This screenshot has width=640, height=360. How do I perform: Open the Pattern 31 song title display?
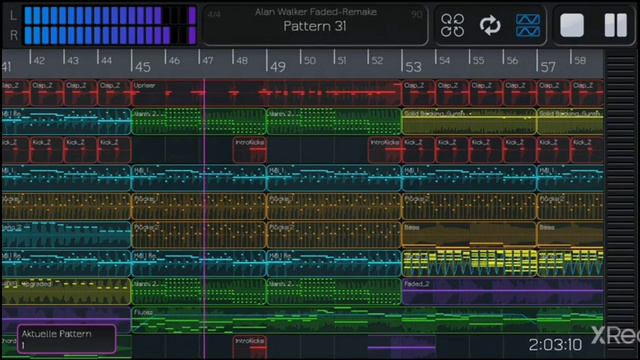click(315, 26)
